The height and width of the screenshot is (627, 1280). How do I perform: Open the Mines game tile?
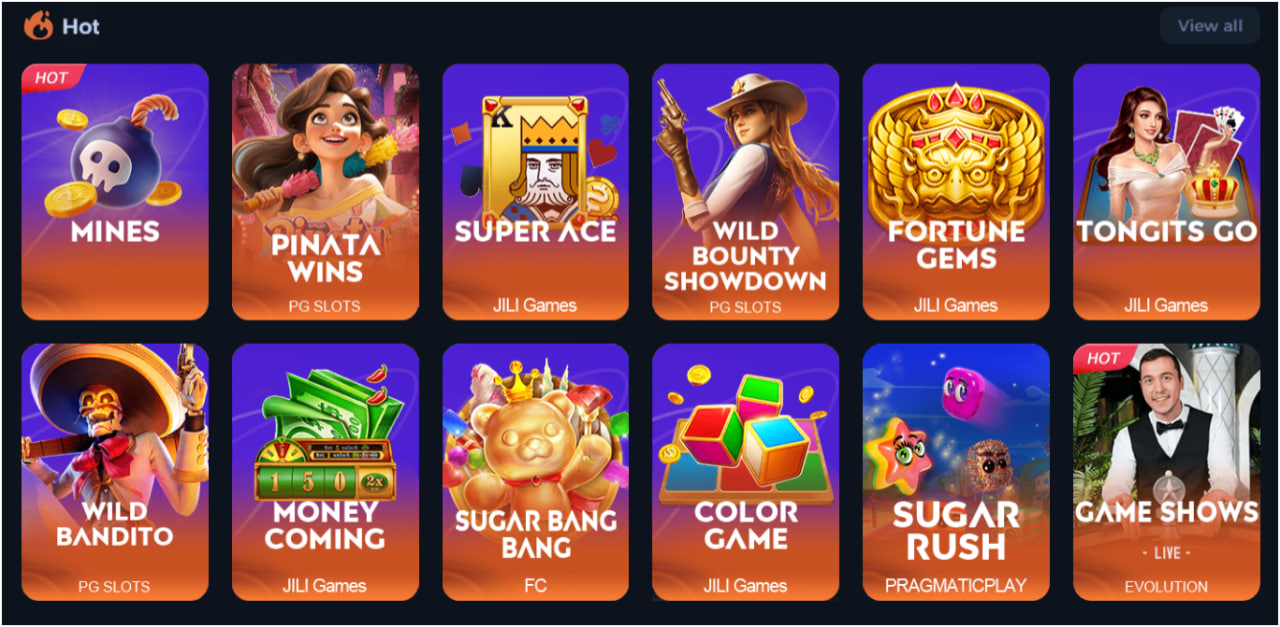pos(115,192)
